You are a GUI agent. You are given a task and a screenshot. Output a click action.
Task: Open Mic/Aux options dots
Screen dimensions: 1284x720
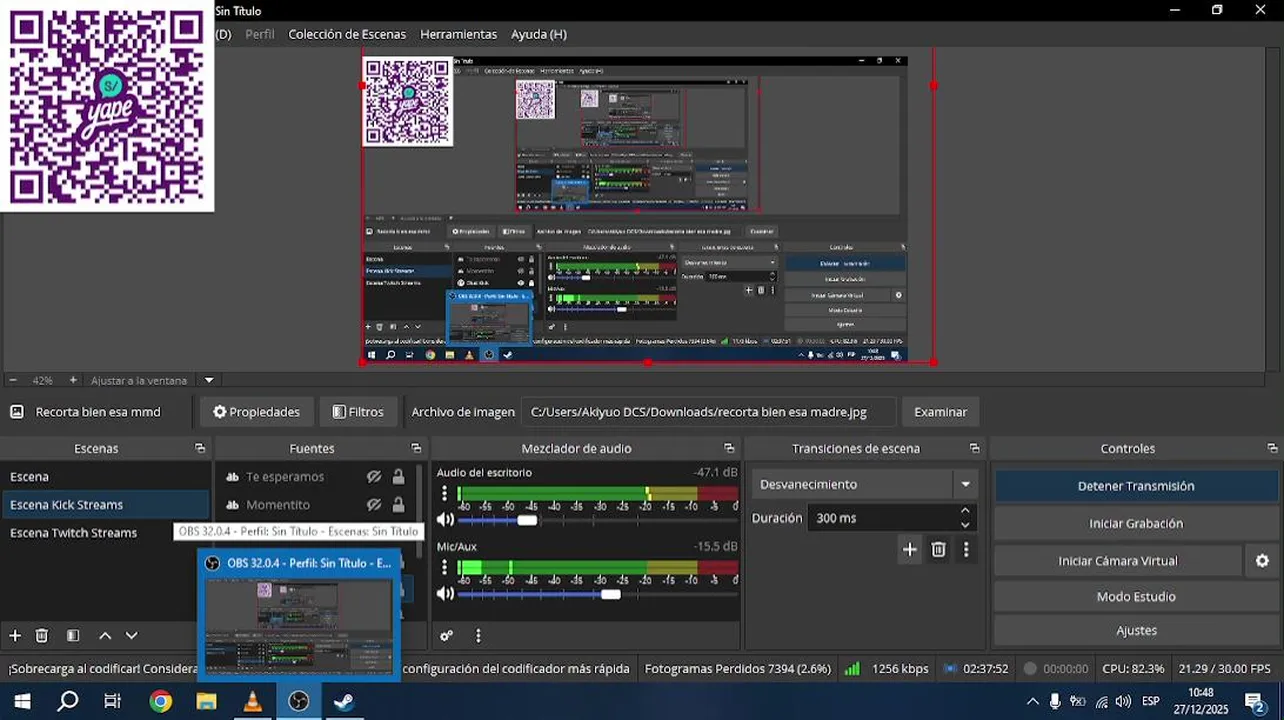[445, 567]
